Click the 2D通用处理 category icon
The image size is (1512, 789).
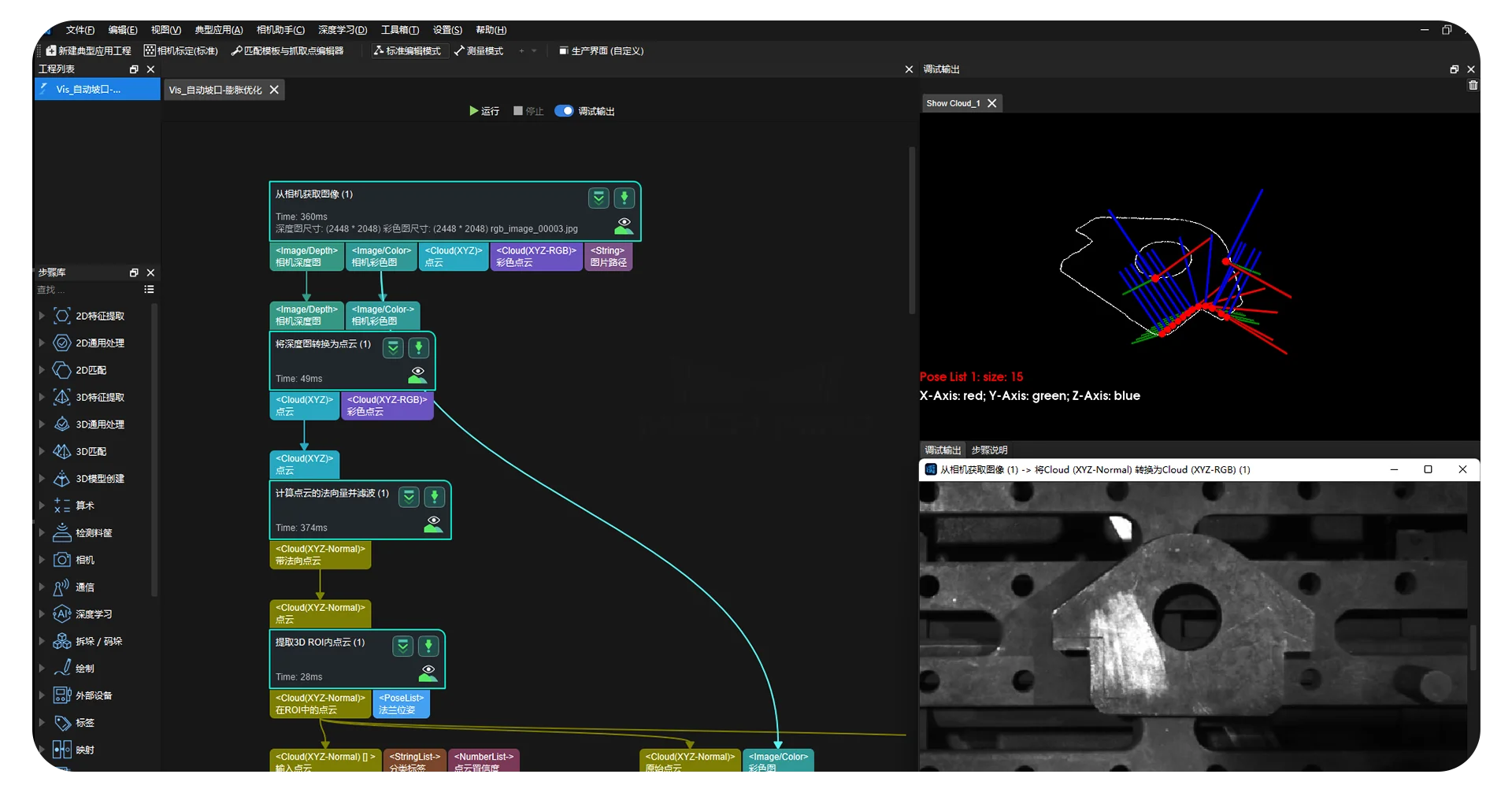(62, 343)
